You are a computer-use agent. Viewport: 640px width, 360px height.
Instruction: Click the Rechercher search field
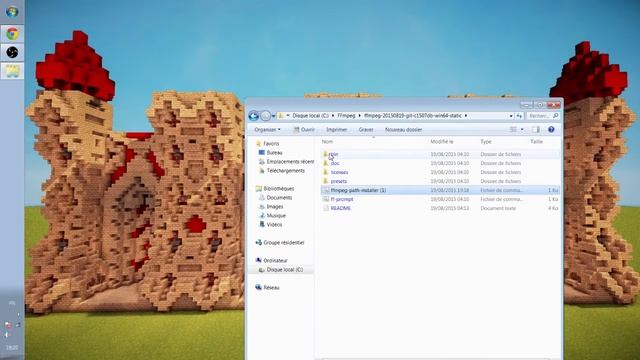(542, 116)
